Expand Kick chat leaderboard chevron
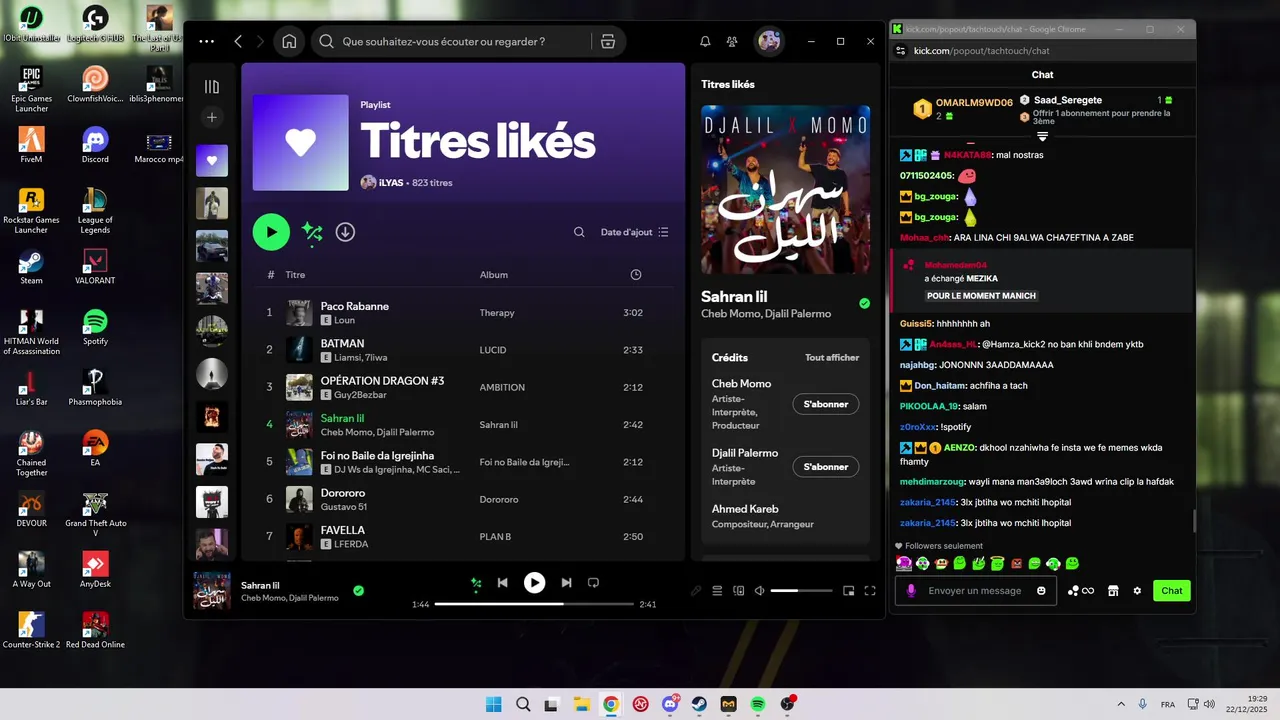The width and height of the screenshot is (1280, 720). (x=1042, y=137)
